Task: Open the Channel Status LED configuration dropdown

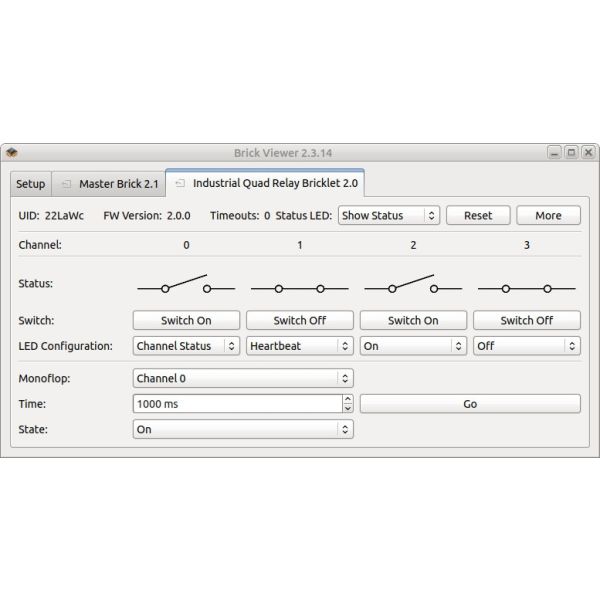Action: pyautogui.click(x=186, y=346)
